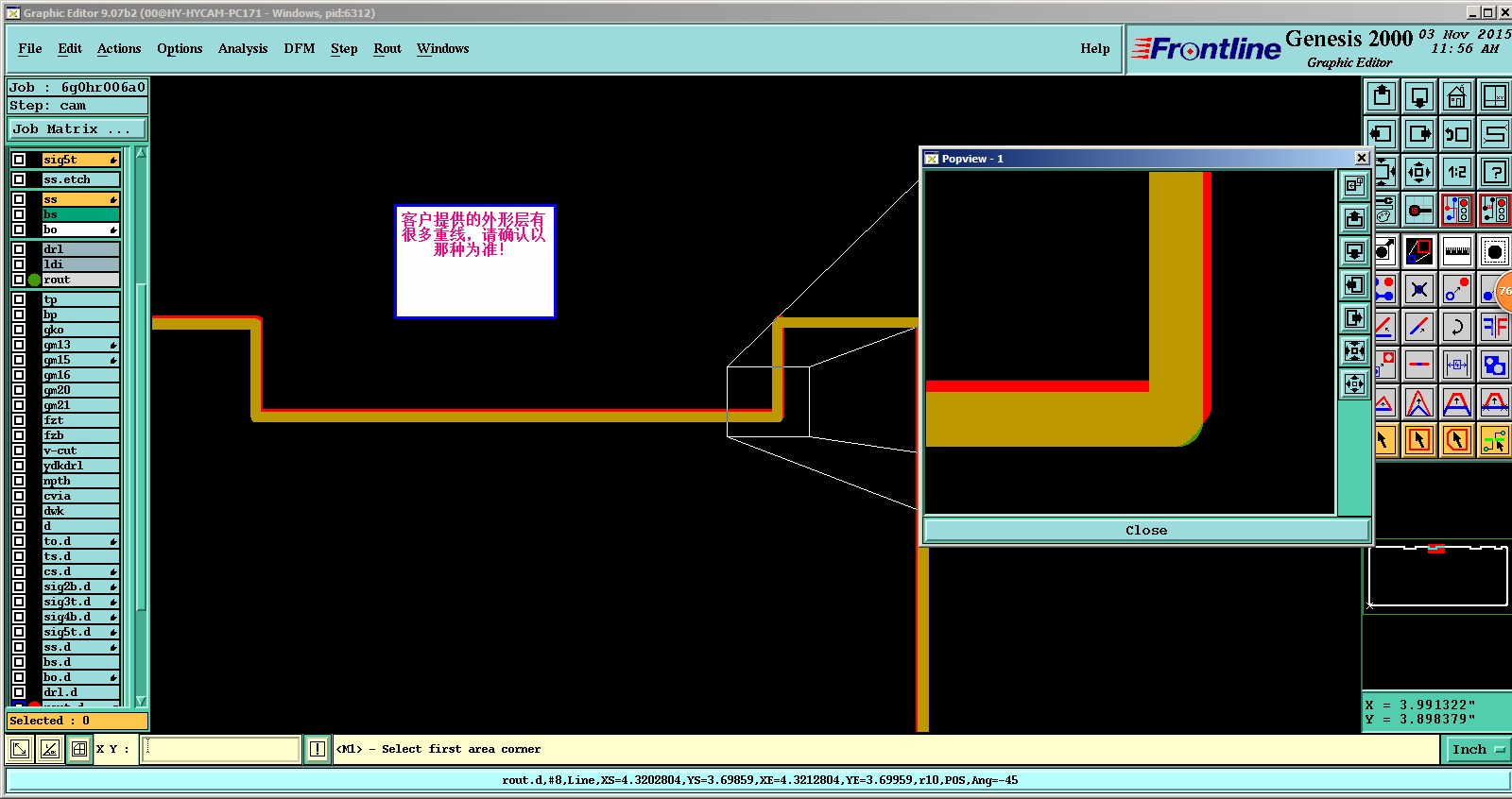The image size is (1512, 799).
Task: Toggle the tp layer checkbox
Action: tap(19, 299)
